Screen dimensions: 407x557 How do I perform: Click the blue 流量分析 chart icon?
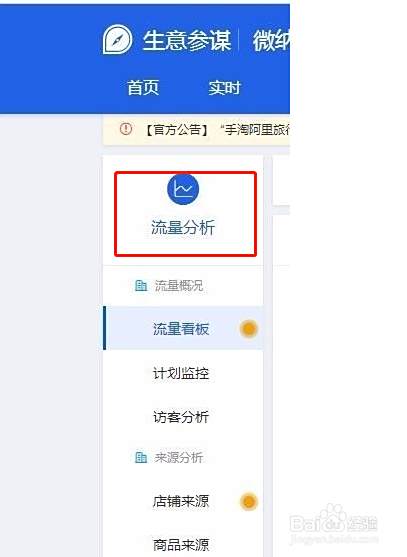[183, 189]
